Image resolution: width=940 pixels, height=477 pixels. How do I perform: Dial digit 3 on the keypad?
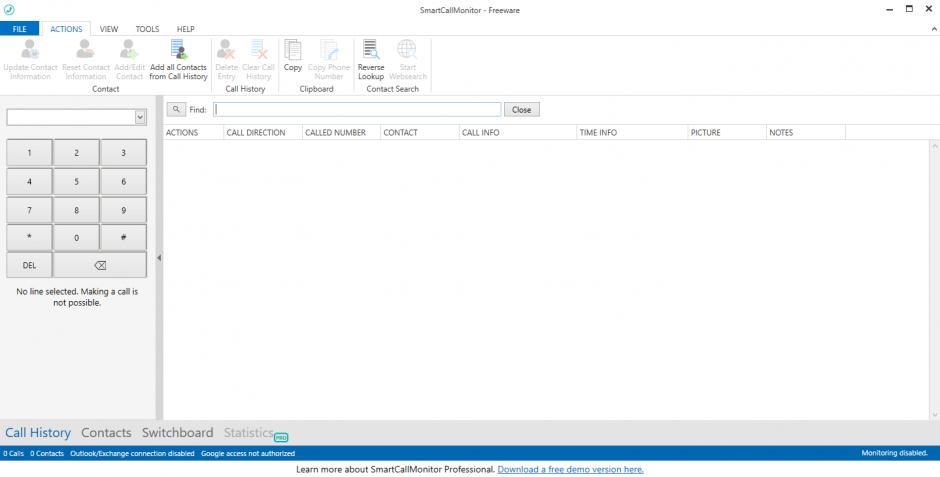pos(123,153)
